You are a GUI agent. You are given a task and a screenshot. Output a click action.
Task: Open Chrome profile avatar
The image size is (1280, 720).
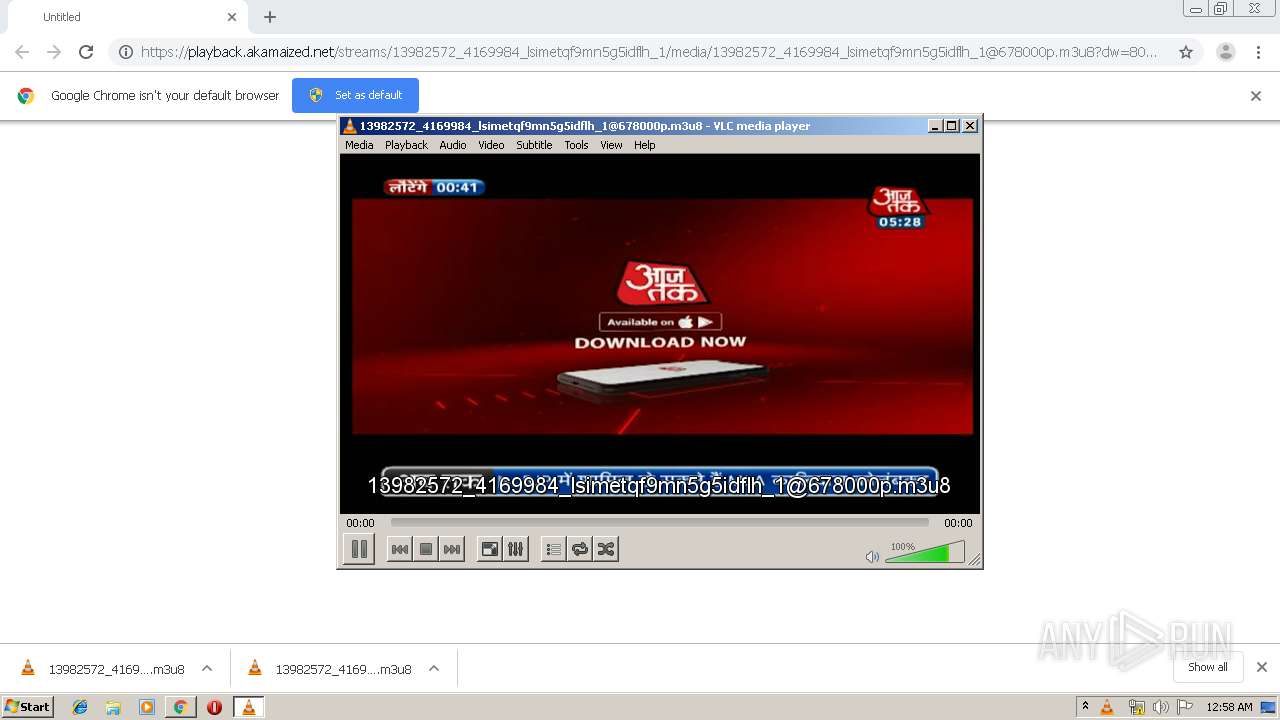click(1226, 52)
